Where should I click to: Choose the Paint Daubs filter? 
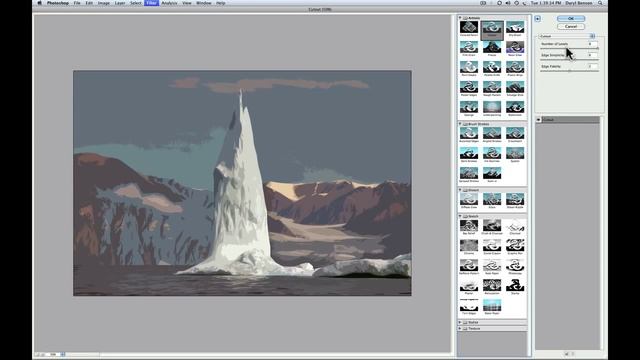tap(469, 67)
